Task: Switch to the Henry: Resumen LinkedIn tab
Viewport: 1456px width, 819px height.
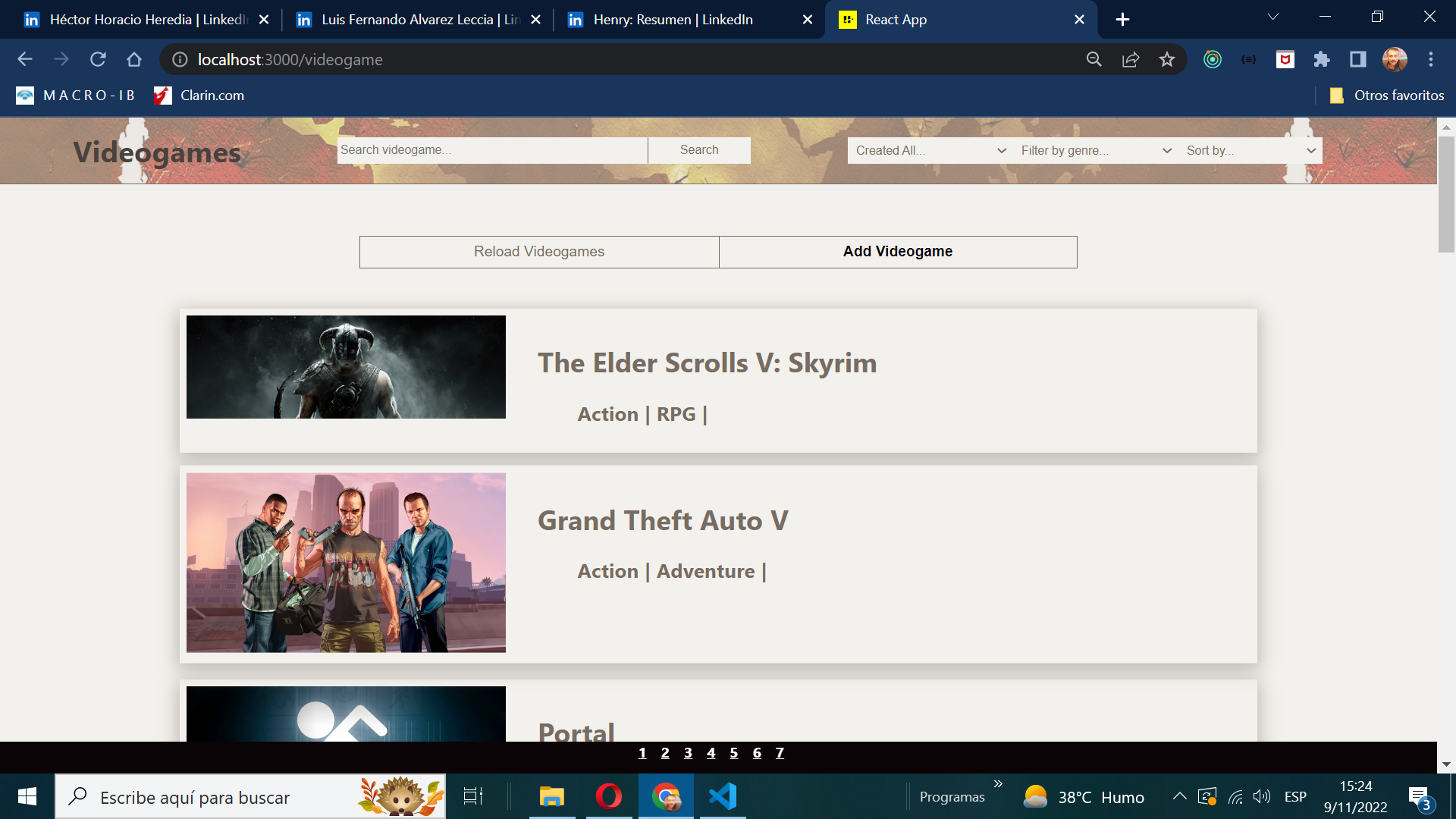Action: (x=673, y=20)
